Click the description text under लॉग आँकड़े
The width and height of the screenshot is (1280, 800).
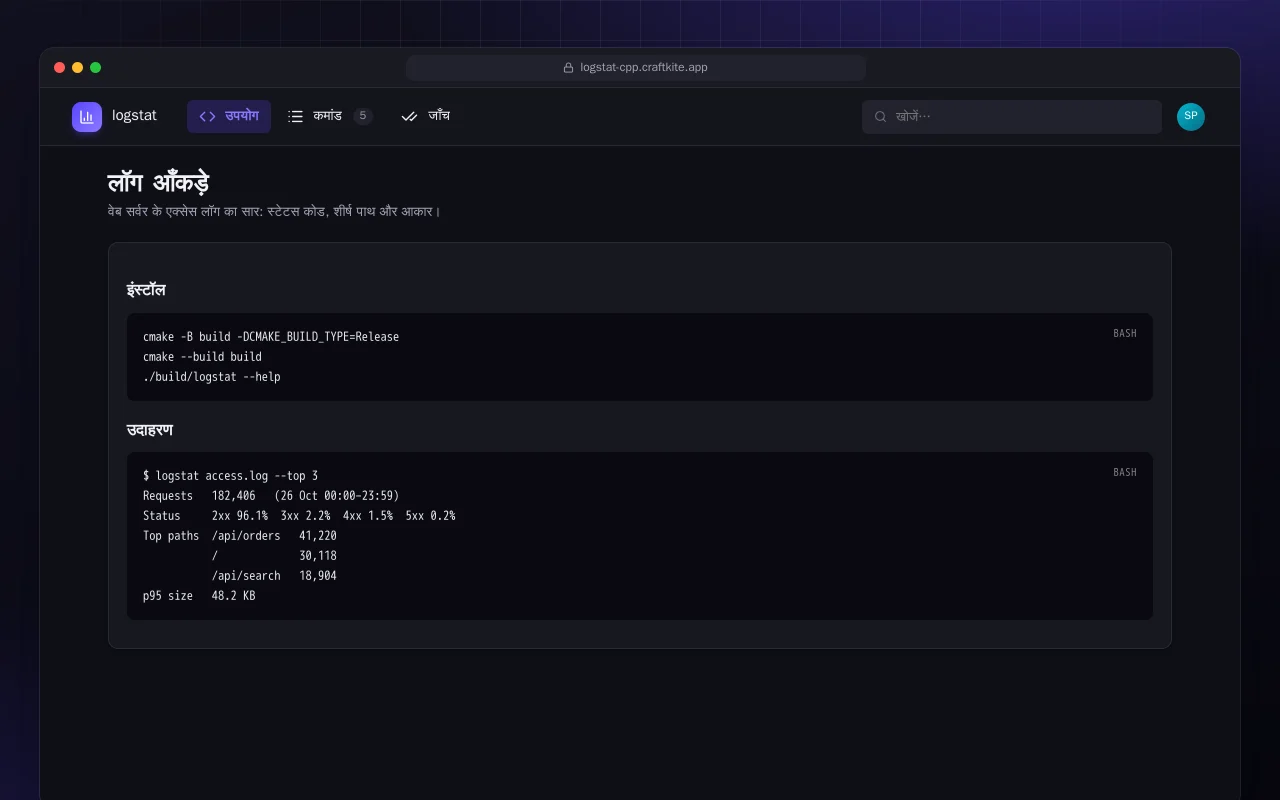pos(274,212)
